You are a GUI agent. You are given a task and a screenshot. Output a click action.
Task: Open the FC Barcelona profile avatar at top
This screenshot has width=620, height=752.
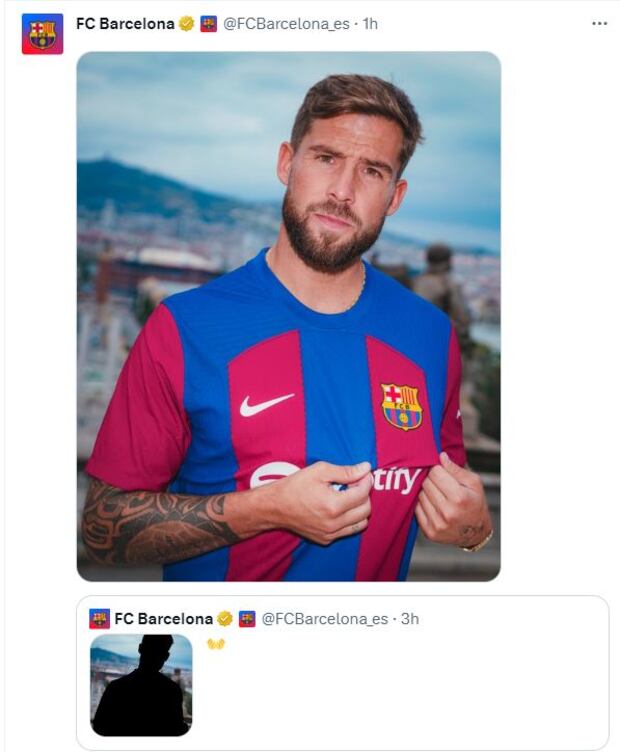click(42, 34)
